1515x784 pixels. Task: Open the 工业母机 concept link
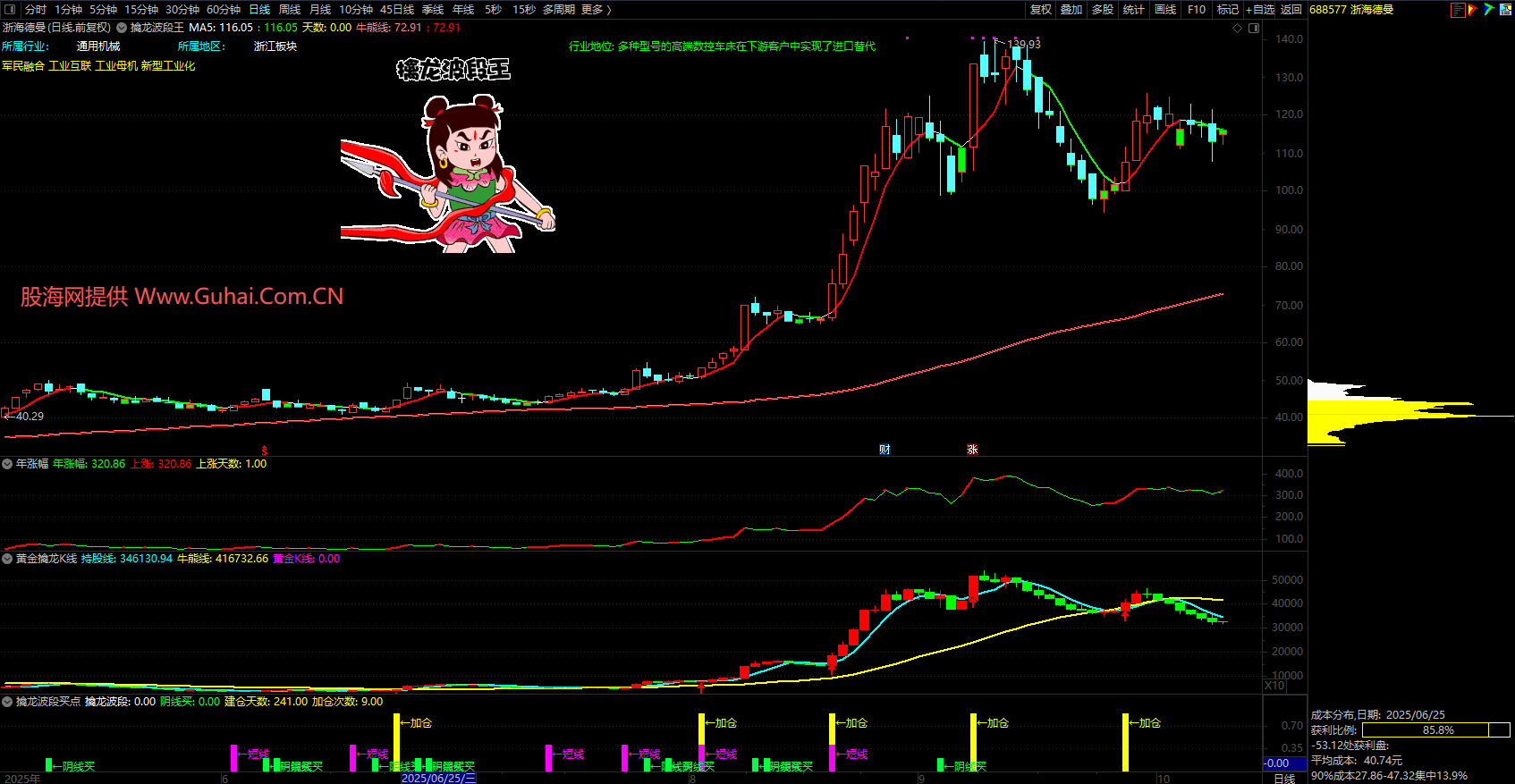(x=116, y=66)
